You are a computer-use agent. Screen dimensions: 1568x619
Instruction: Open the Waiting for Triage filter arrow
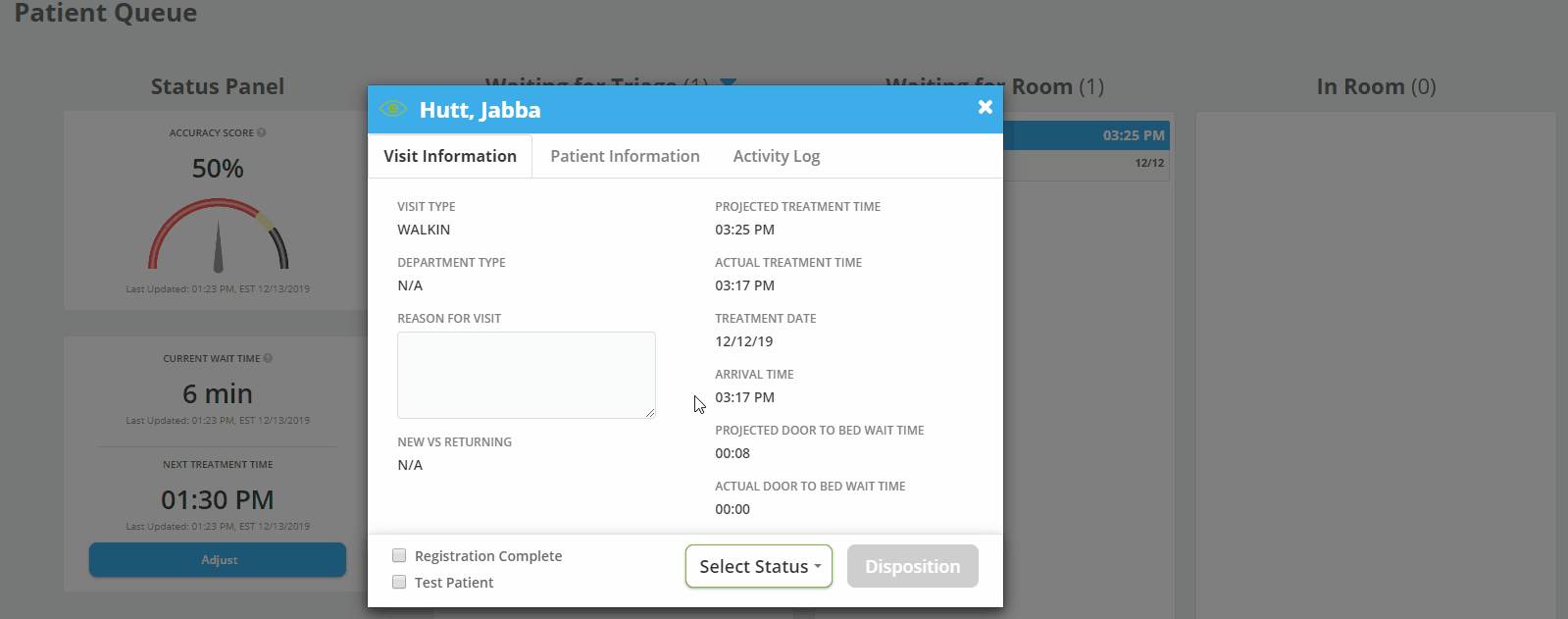(x=728, y=81)
